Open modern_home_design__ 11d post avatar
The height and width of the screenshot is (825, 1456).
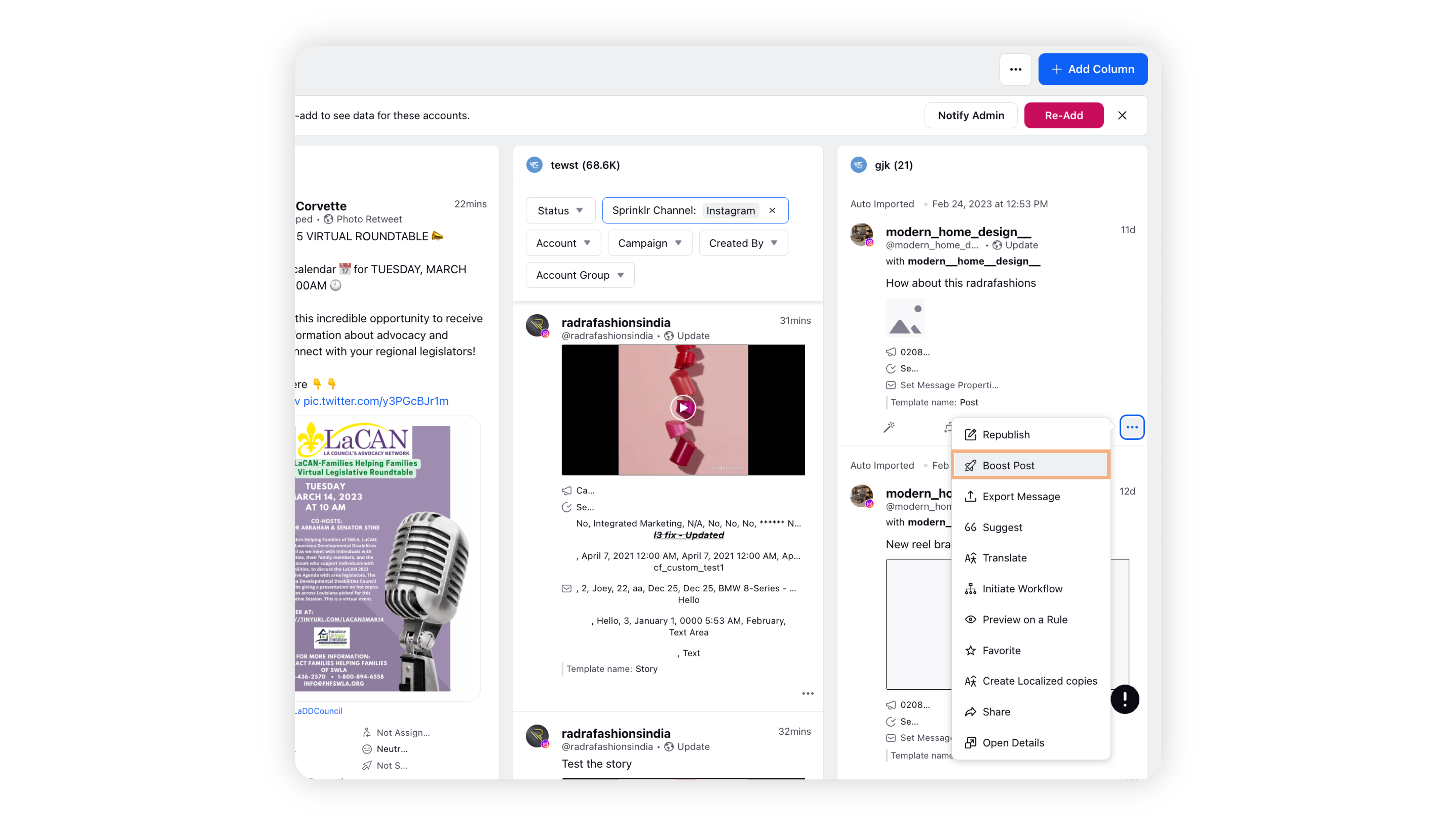(861, 234)
